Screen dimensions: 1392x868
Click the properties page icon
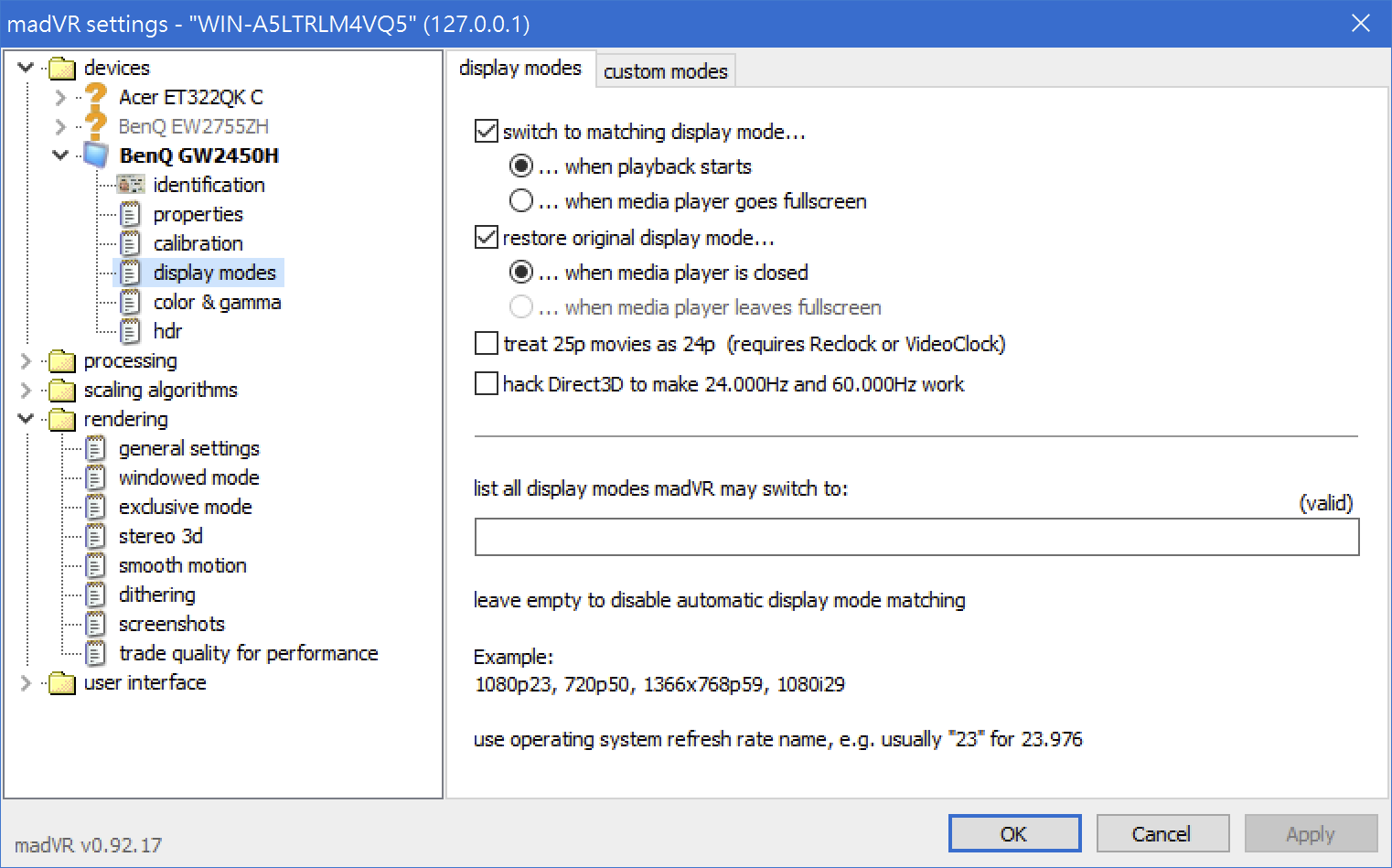tap(131, 214)
